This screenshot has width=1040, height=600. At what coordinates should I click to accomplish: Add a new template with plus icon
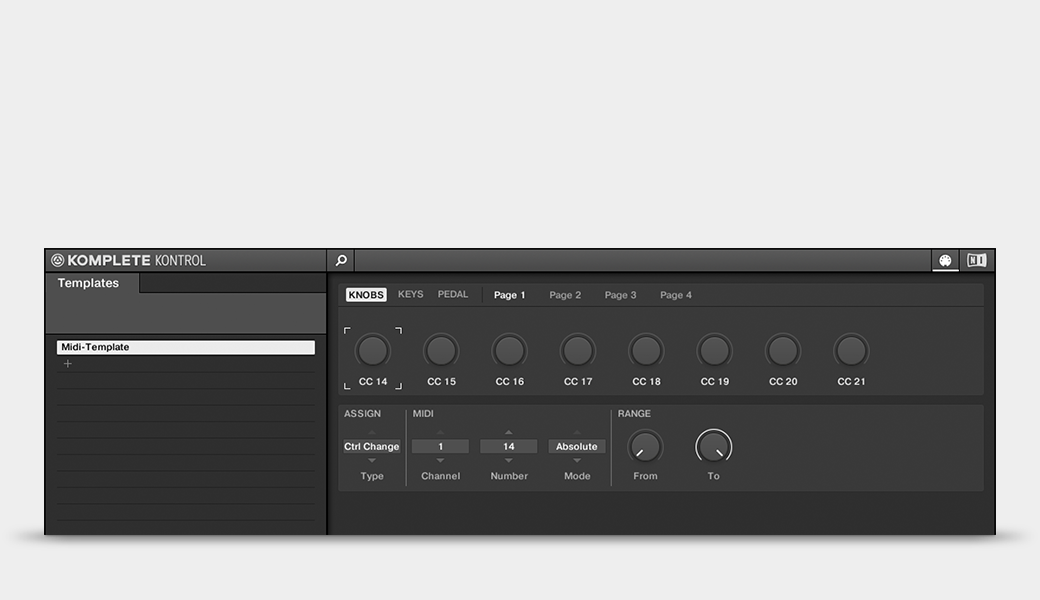pyautogui.click(x=68, y=363)
